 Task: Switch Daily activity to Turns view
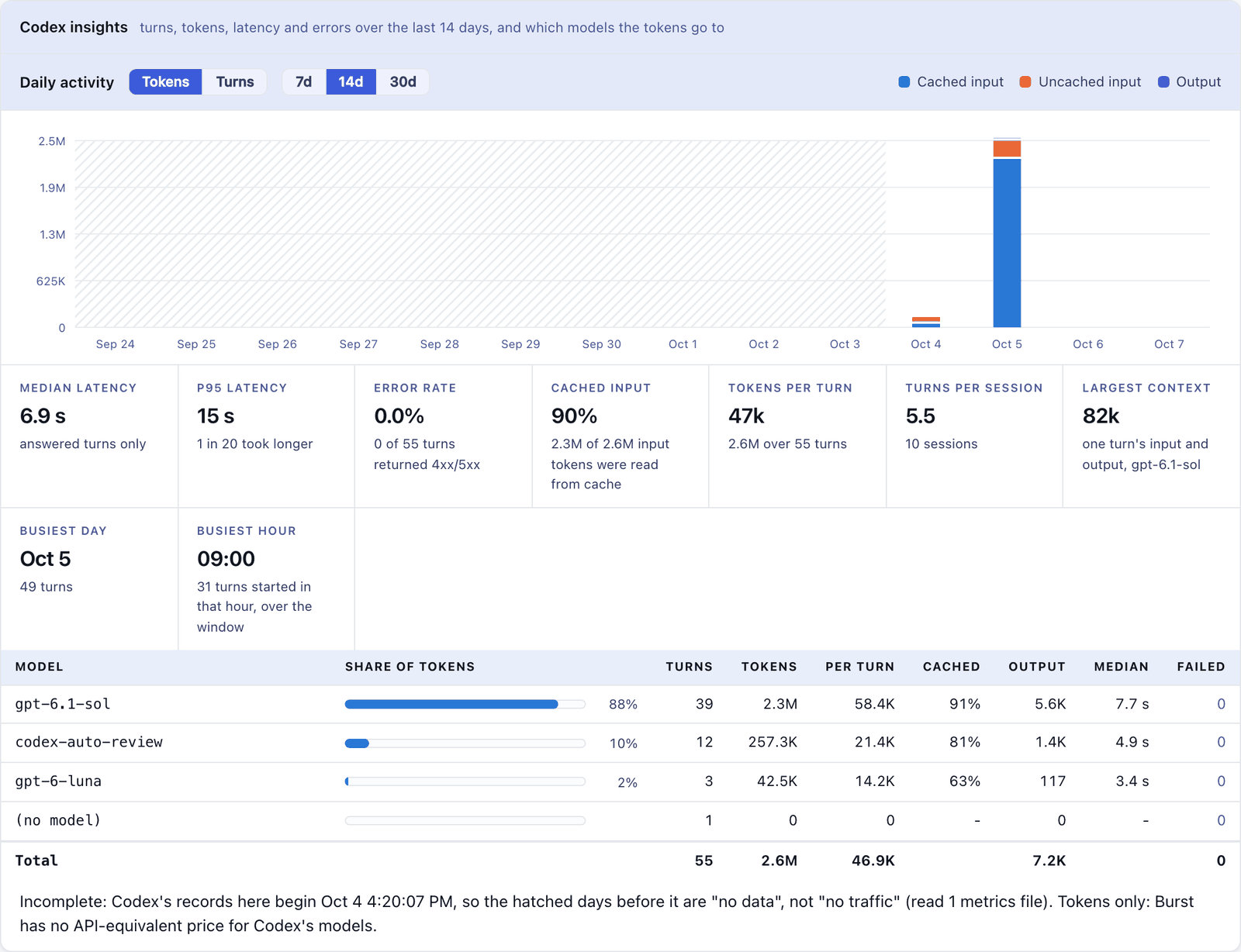(x=235, y=82)
